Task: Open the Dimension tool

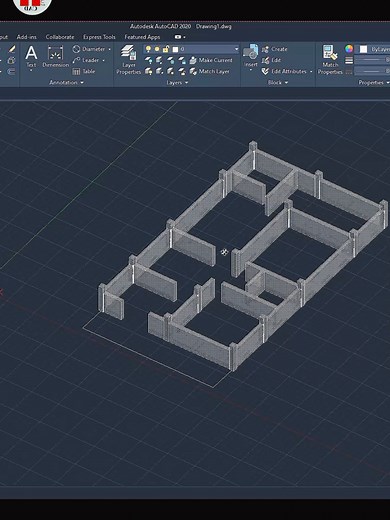Action: pos(55,57)
